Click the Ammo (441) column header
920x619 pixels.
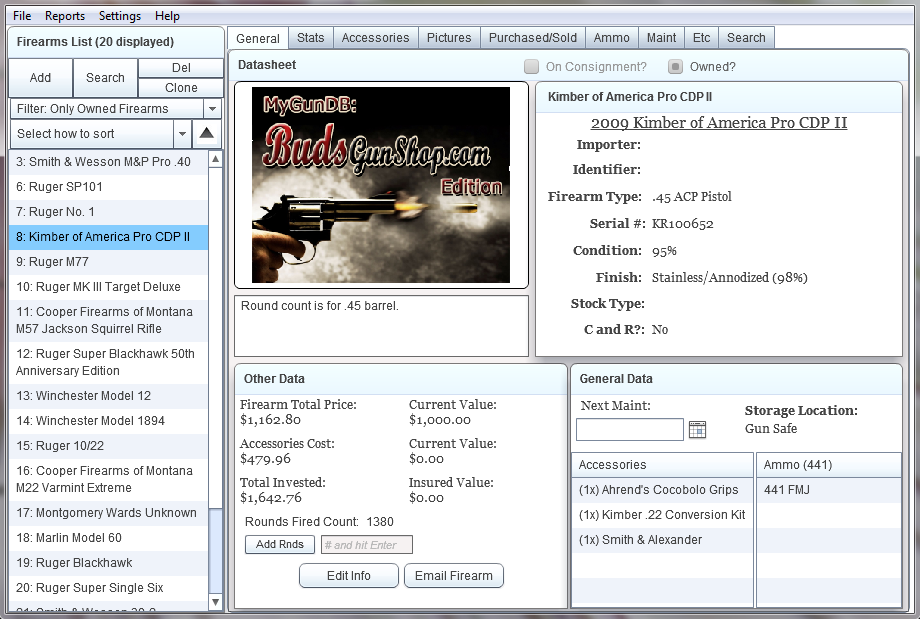[828, 465]
